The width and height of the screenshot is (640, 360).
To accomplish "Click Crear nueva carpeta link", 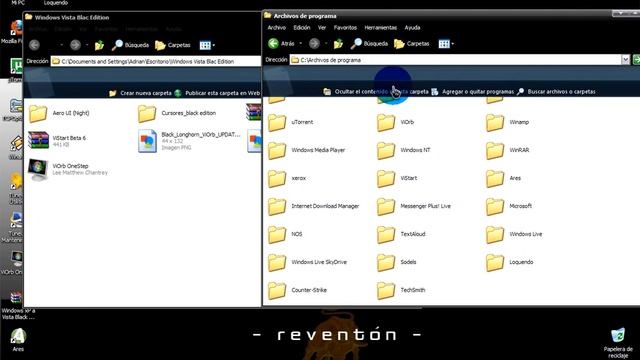I will (140, 93).
